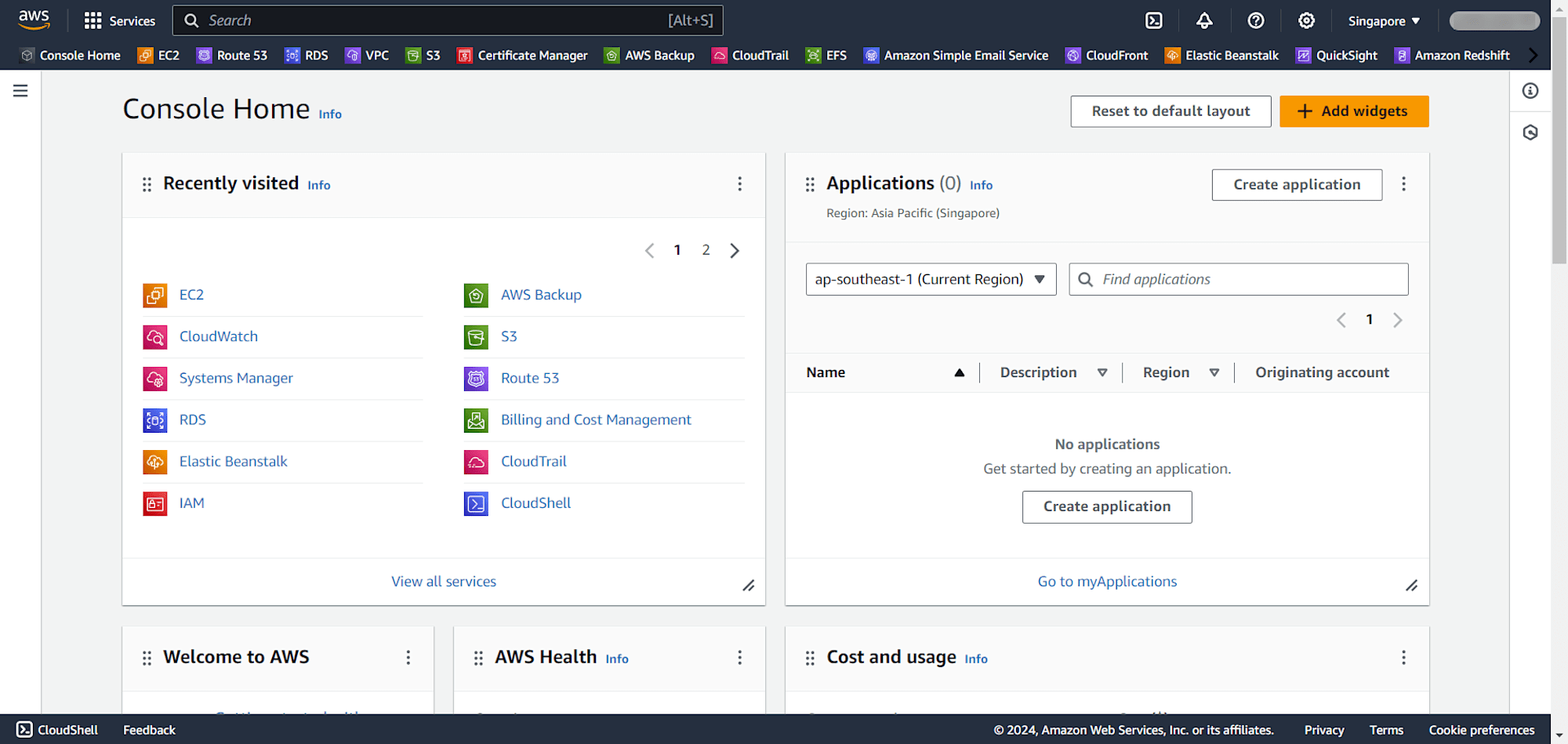The height and width of the screenshot is (744, 1568).
Task: Open the help question mark menu
Action: [x=1256, y=21]
